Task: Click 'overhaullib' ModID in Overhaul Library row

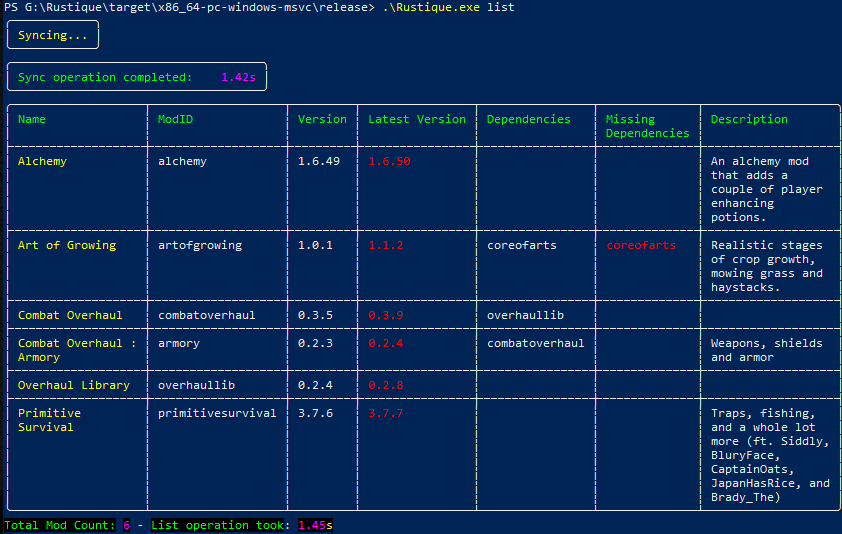Action: [196, 385]
